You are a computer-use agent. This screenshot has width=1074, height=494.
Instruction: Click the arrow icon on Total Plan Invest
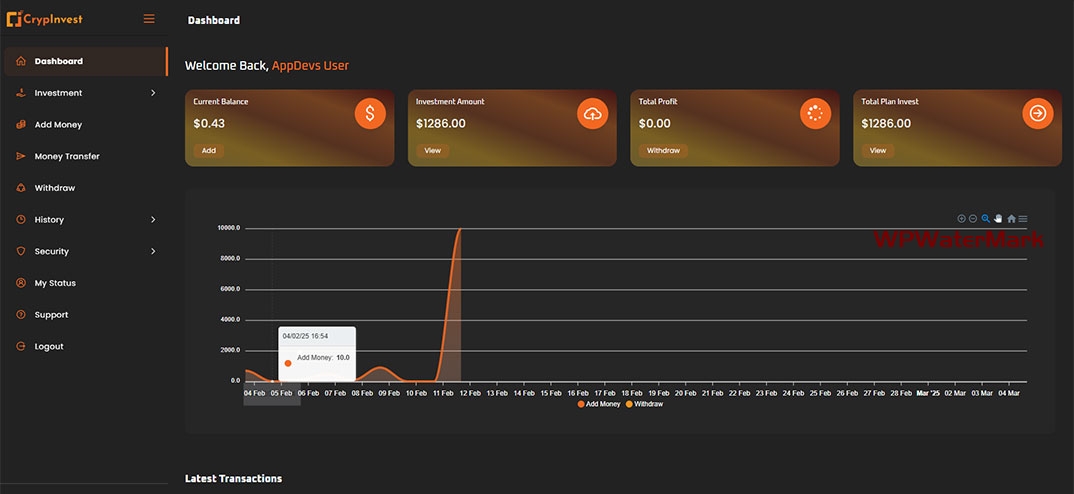pyautogui.click(x=1038, y=114)
